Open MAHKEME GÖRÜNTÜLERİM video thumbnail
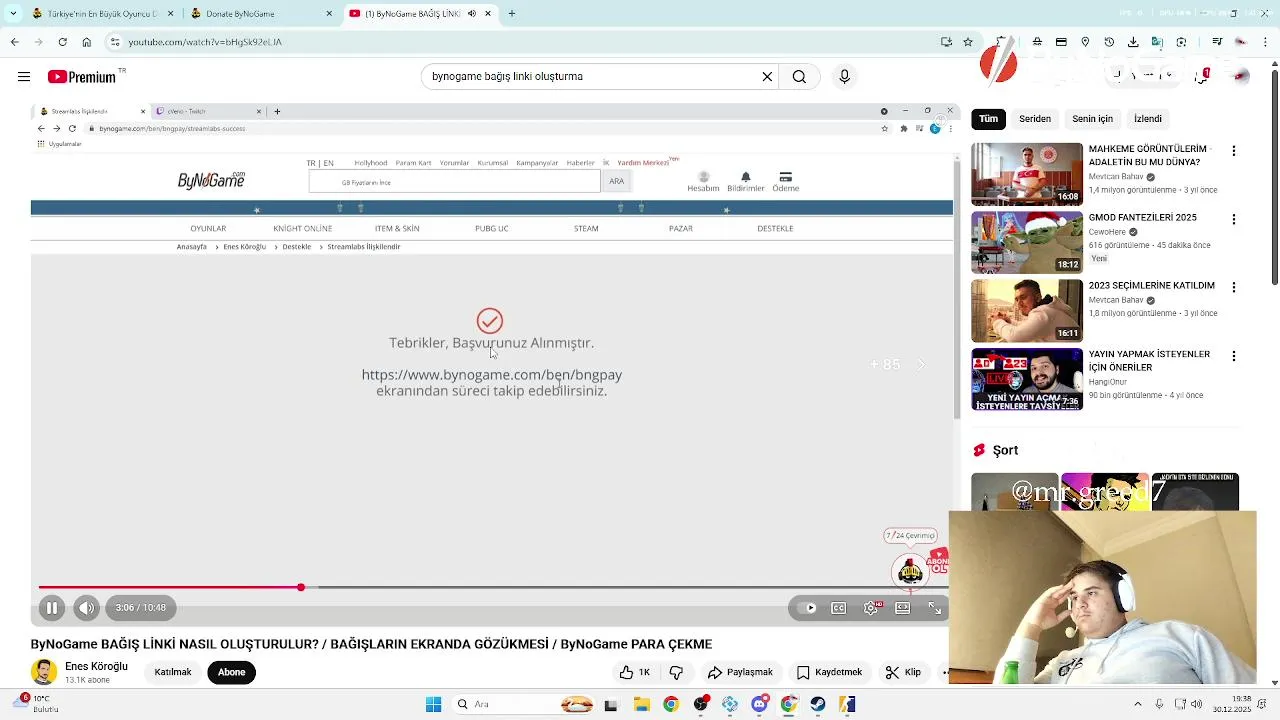This screenshot has height=720, width=1280. 1027,174
